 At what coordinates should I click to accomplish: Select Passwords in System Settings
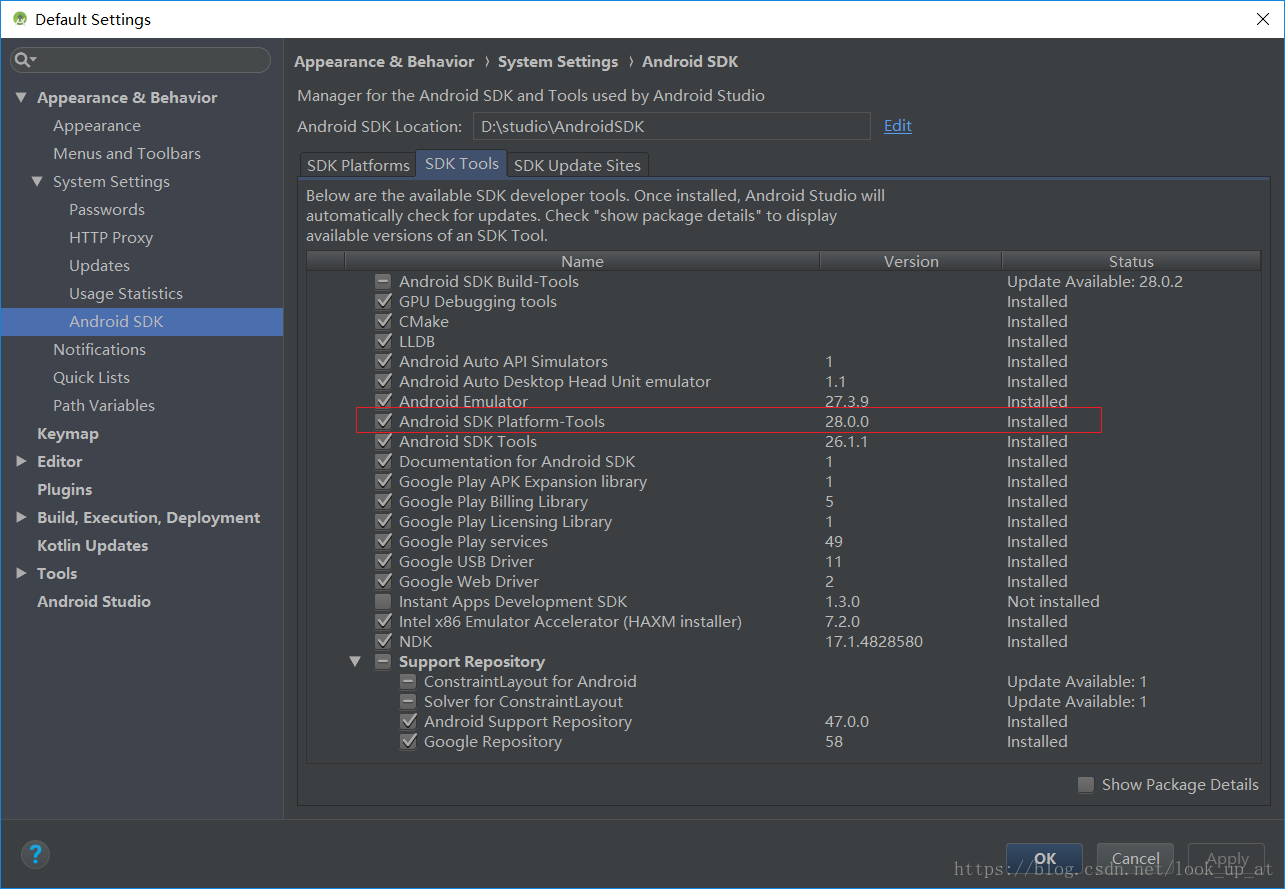click(107, 210)
